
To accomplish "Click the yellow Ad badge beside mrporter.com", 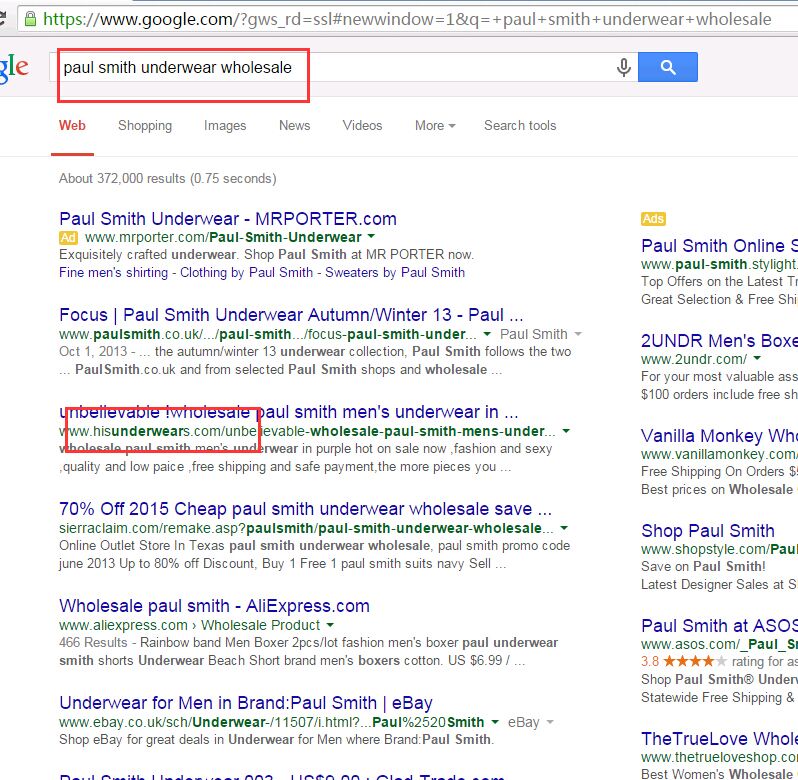I will pyautogui.click(x=68, y=238).
